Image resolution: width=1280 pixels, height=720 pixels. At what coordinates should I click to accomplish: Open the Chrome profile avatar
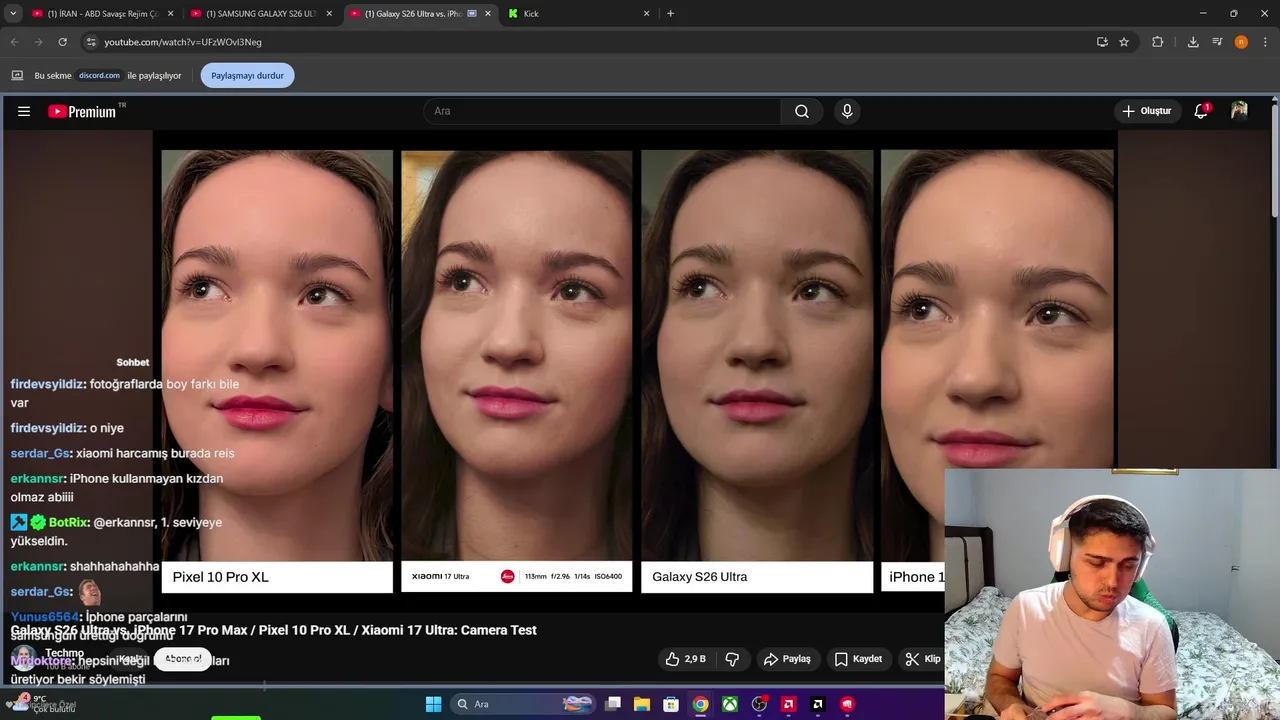coord(1241,42)
